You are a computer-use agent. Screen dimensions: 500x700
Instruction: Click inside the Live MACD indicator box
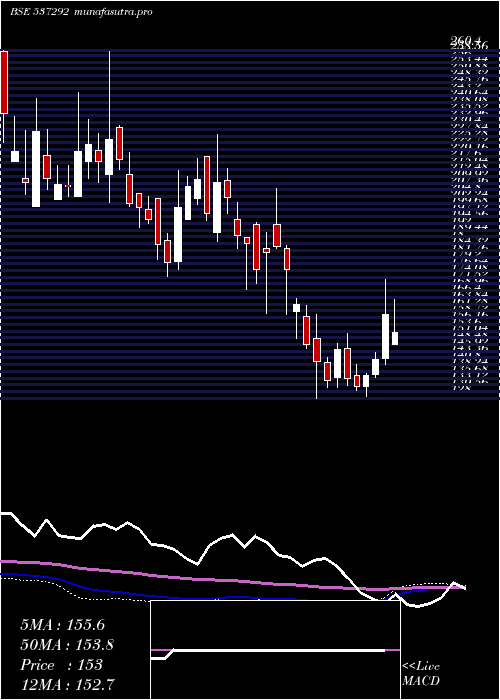275,650
